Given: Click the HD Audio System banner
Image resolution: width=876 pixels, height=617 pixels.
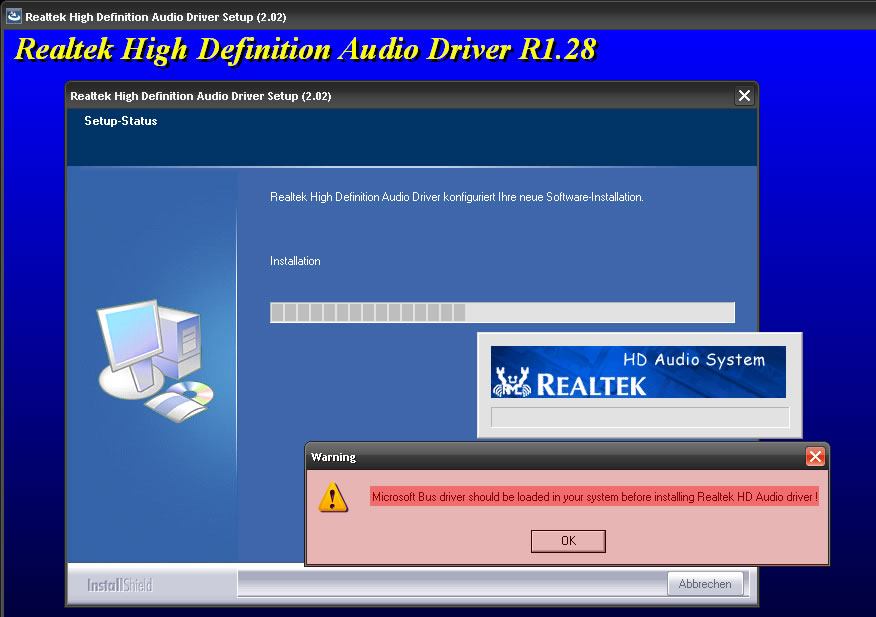Looking at the screenshot, I should (x=638, y=372).
